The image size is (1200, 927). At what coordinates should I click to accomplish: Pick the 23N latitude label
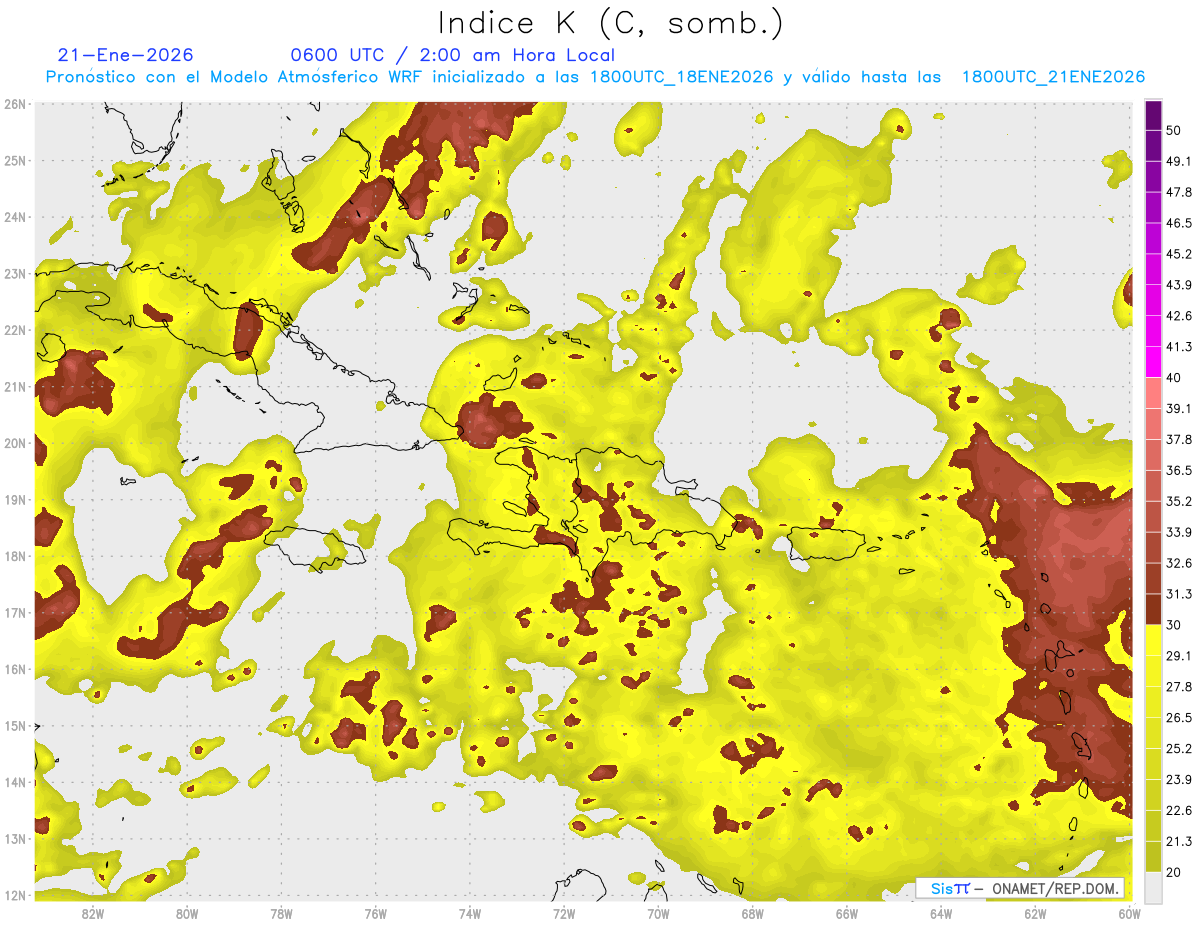pyautogui.click(x=14, y=273)
